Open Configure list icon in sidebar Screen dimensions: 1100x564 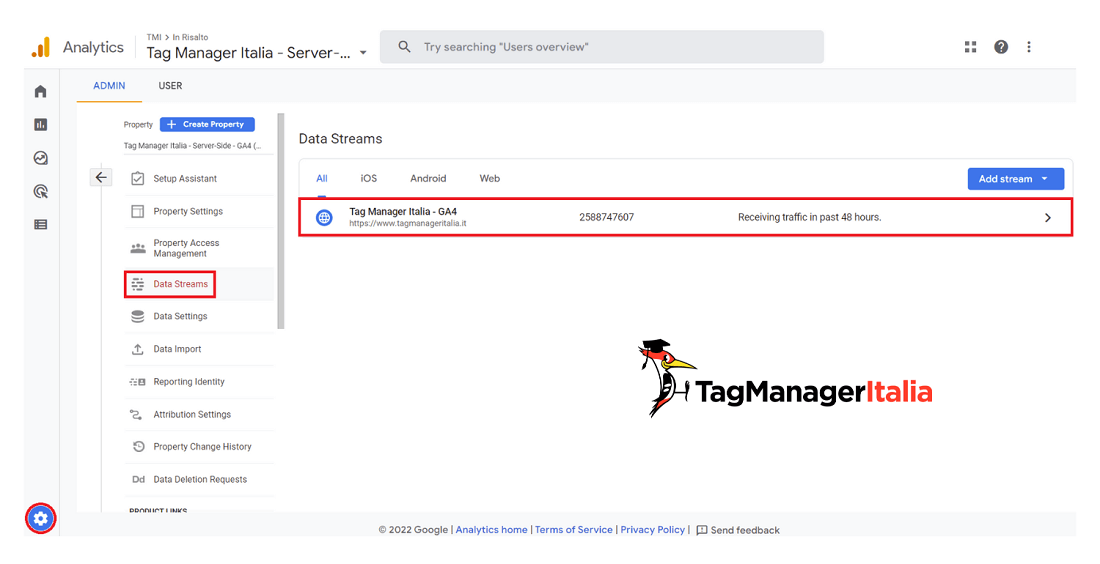pyautogui.click(x=41, y=224)
